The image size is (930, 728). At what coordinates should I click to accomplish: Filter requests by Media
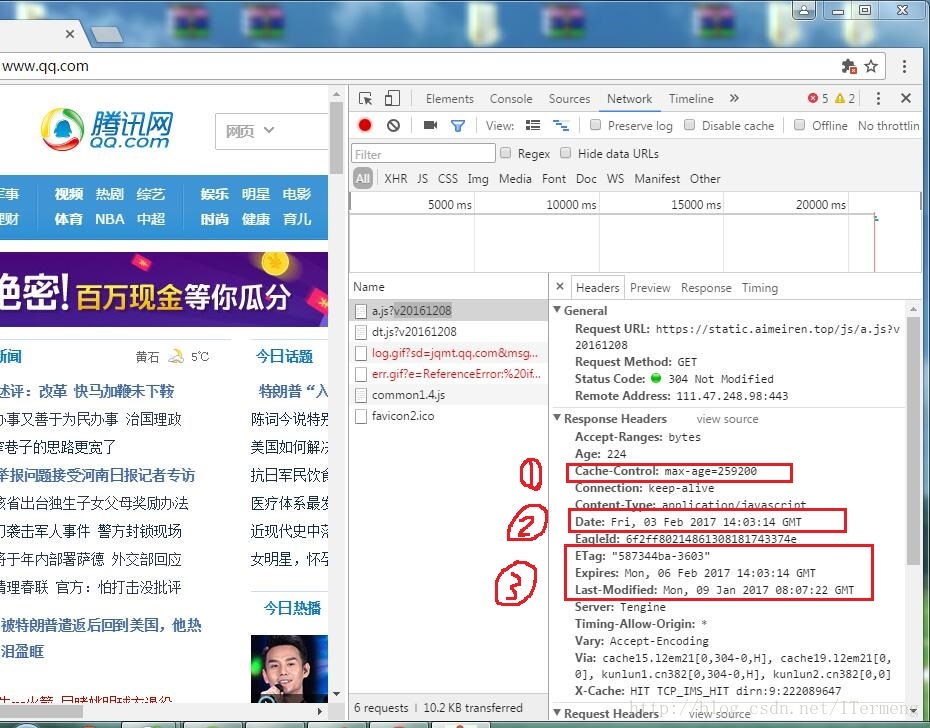(515, 179)
